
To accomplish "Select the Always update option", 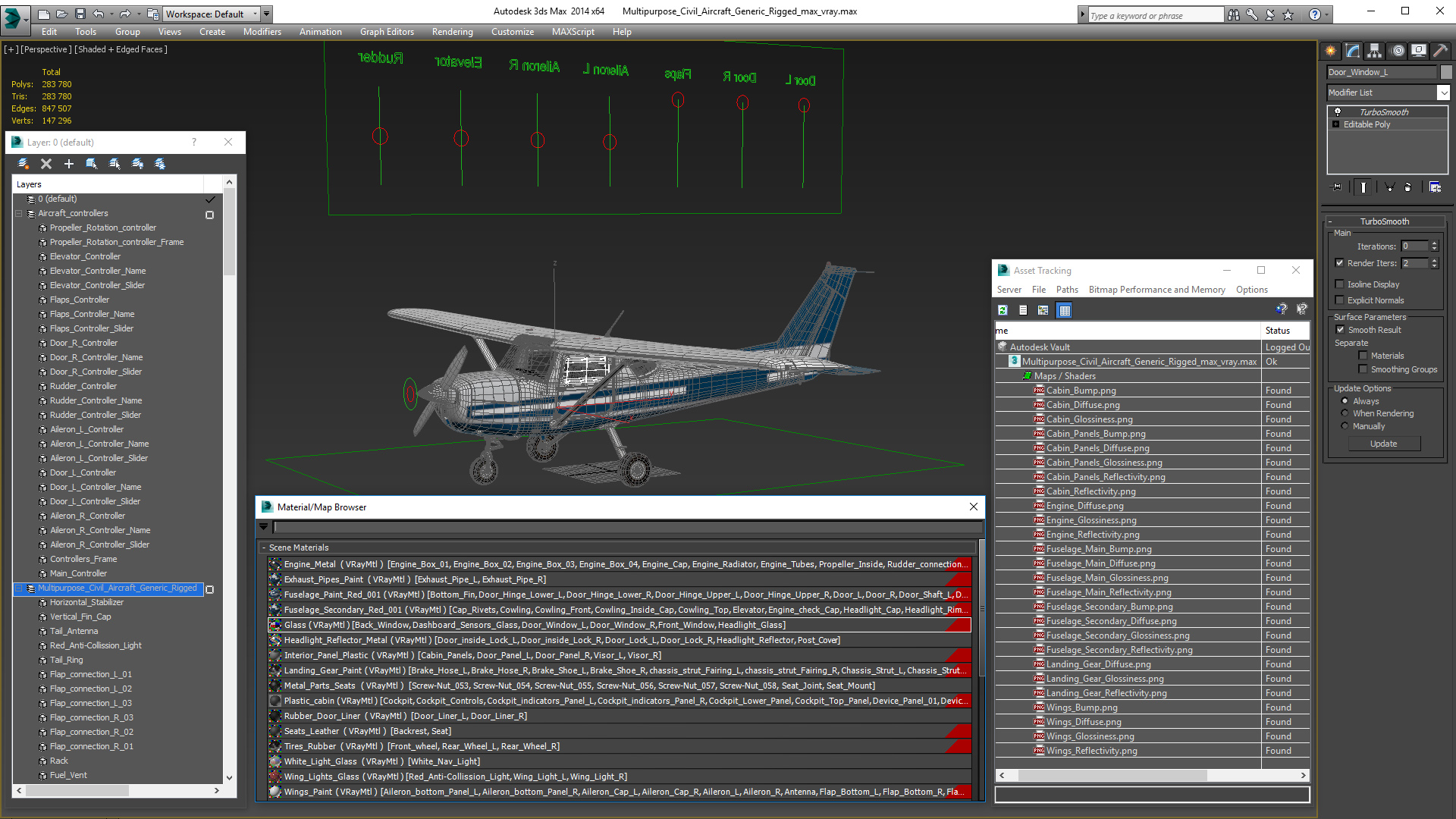I will (x=1345, y=401).
